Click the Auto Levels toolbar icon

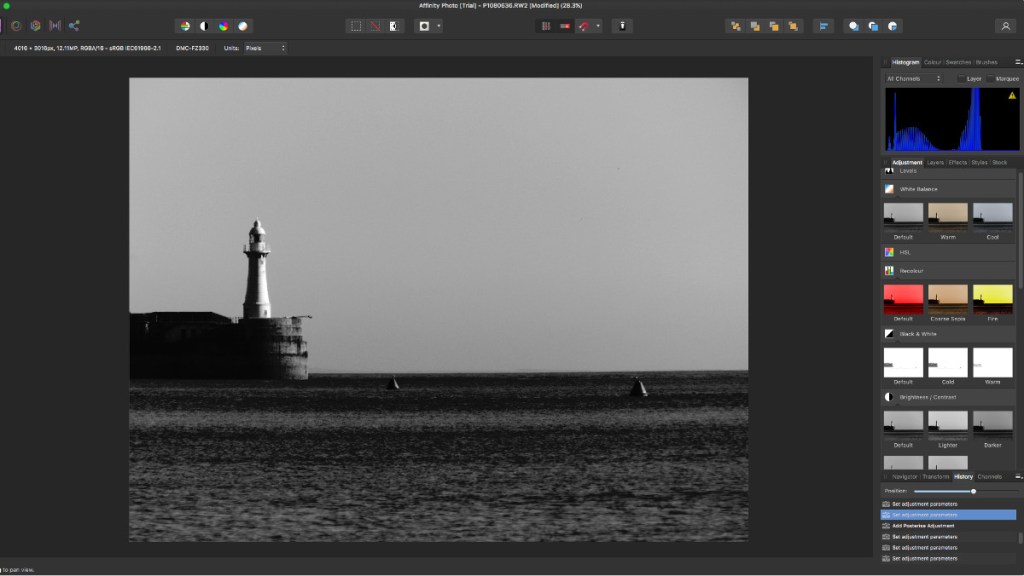tap(185, 26)
